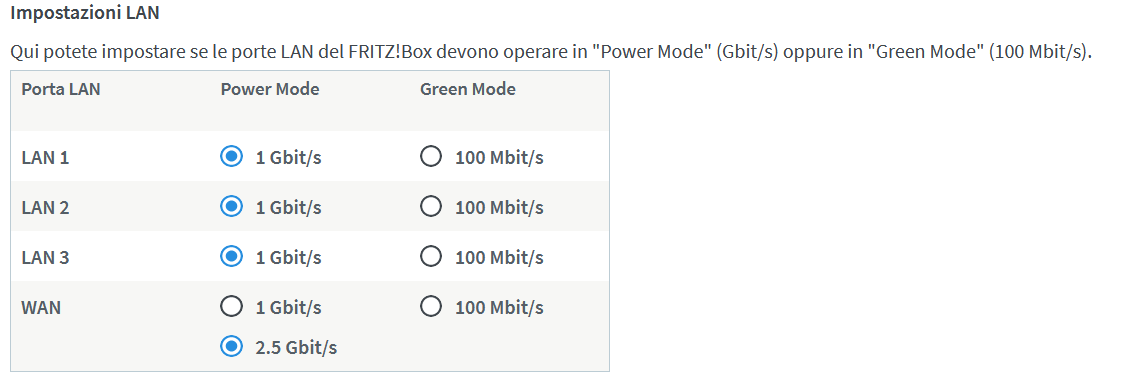The height and width of the screenshot is (387, 1146).
Task: Switch WAN port to 100 Mbit/s
Action: [x=431, y=307]
